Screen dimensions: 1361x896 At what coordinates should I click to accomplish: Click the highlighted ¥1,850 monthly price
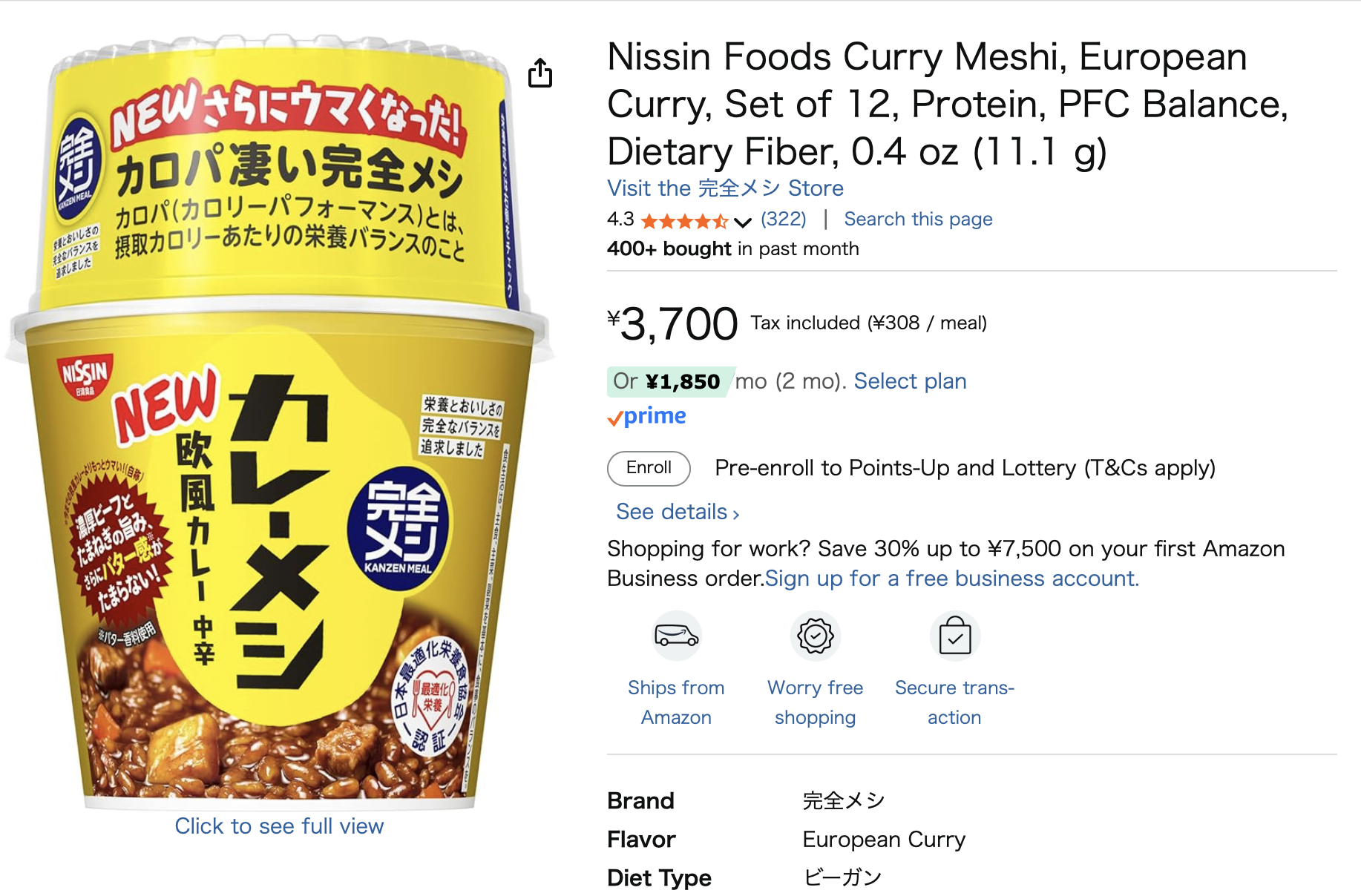pyautogui.click(x=680, y=381)
